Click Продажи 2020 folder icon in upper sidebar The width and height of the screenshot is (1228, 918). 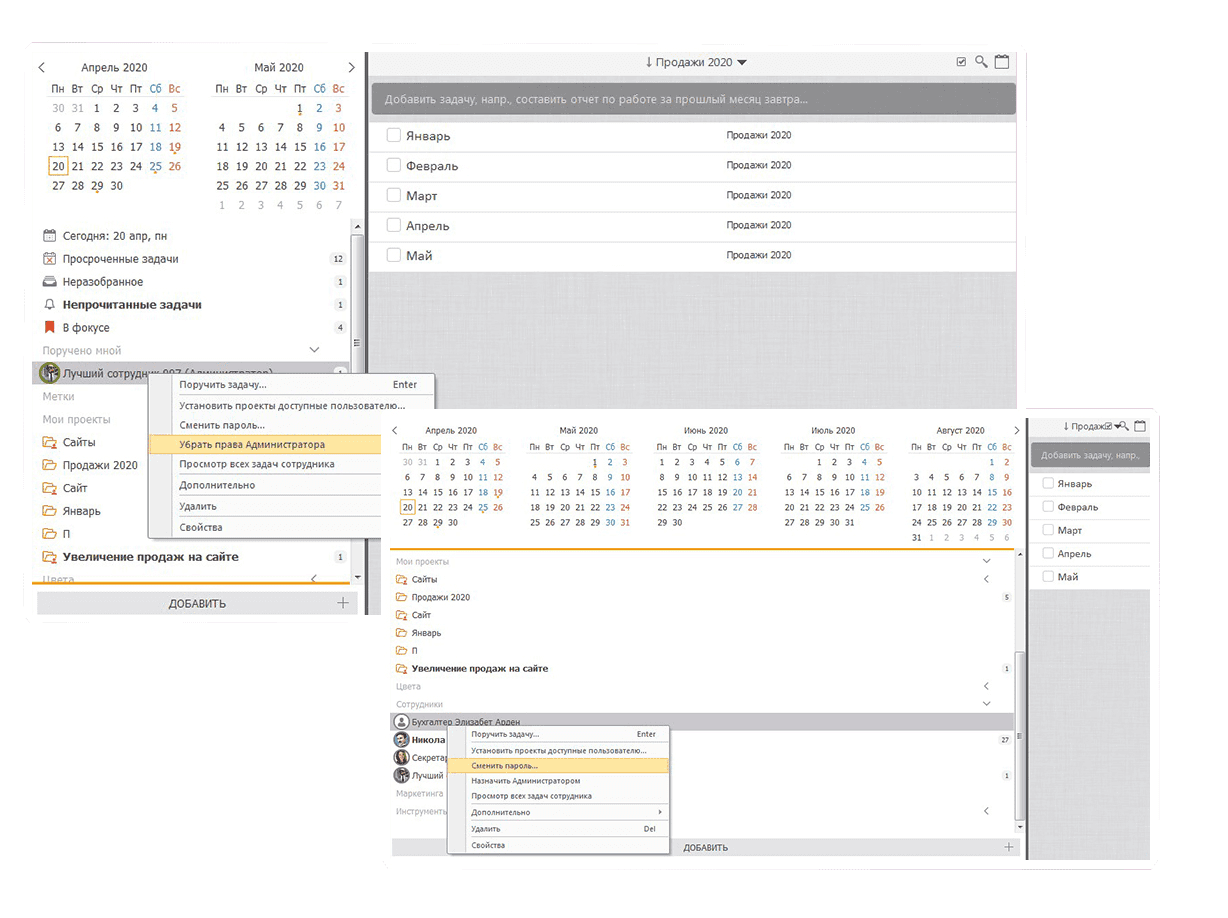pos(50,465)
